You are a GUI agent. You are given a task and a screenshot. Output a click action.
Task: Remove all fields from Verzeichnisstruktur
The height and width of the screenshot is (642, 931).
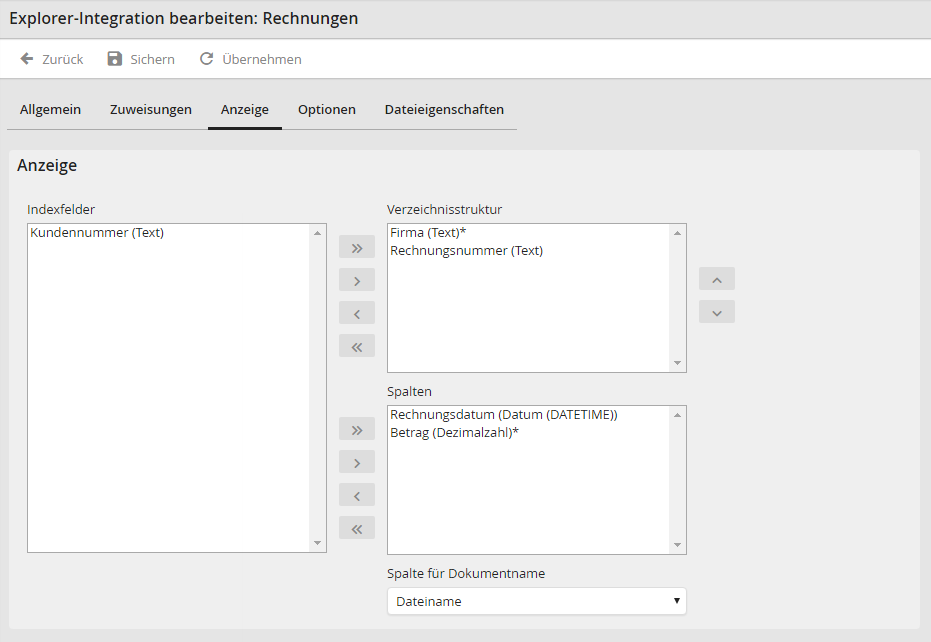357,346
